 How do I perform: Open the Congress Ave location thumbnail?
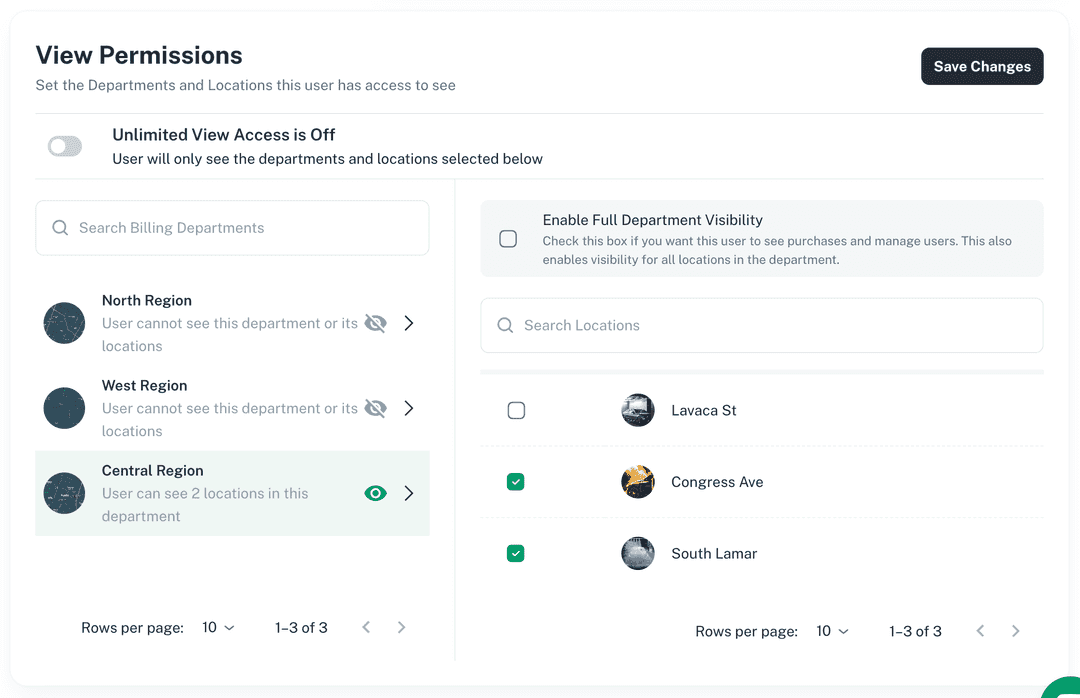pyautogui.click(x=637, y=481)
